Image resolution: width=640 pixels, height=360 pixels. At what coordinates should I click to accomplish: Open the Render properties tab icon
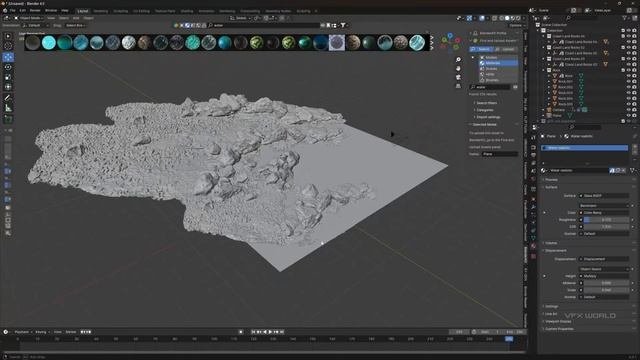(x=533, y=147)
